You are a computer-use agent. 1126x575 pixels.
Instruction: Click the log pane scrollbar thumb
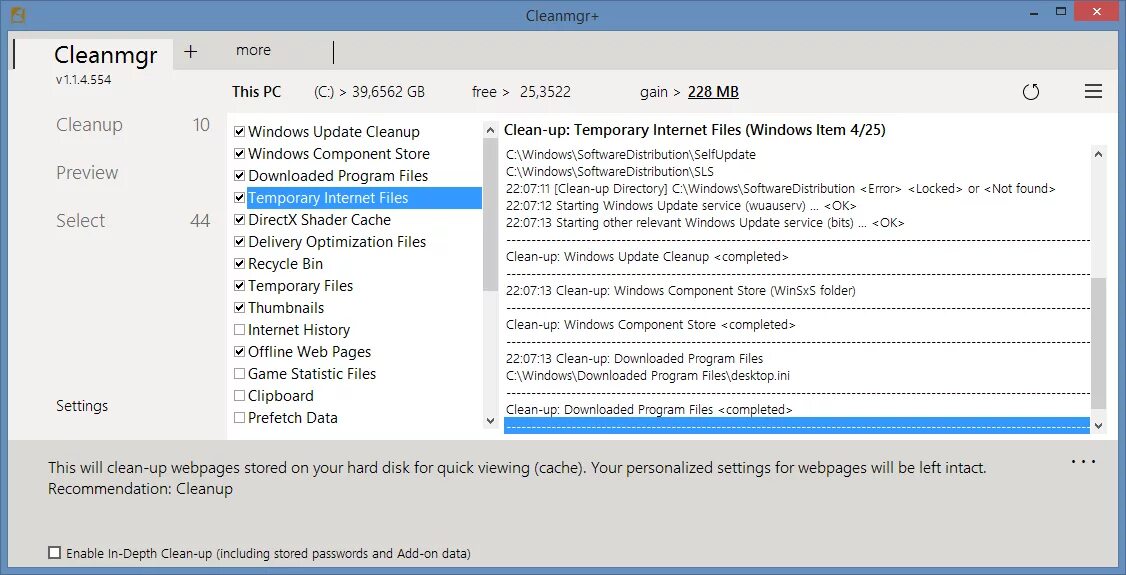(1099, 343)
